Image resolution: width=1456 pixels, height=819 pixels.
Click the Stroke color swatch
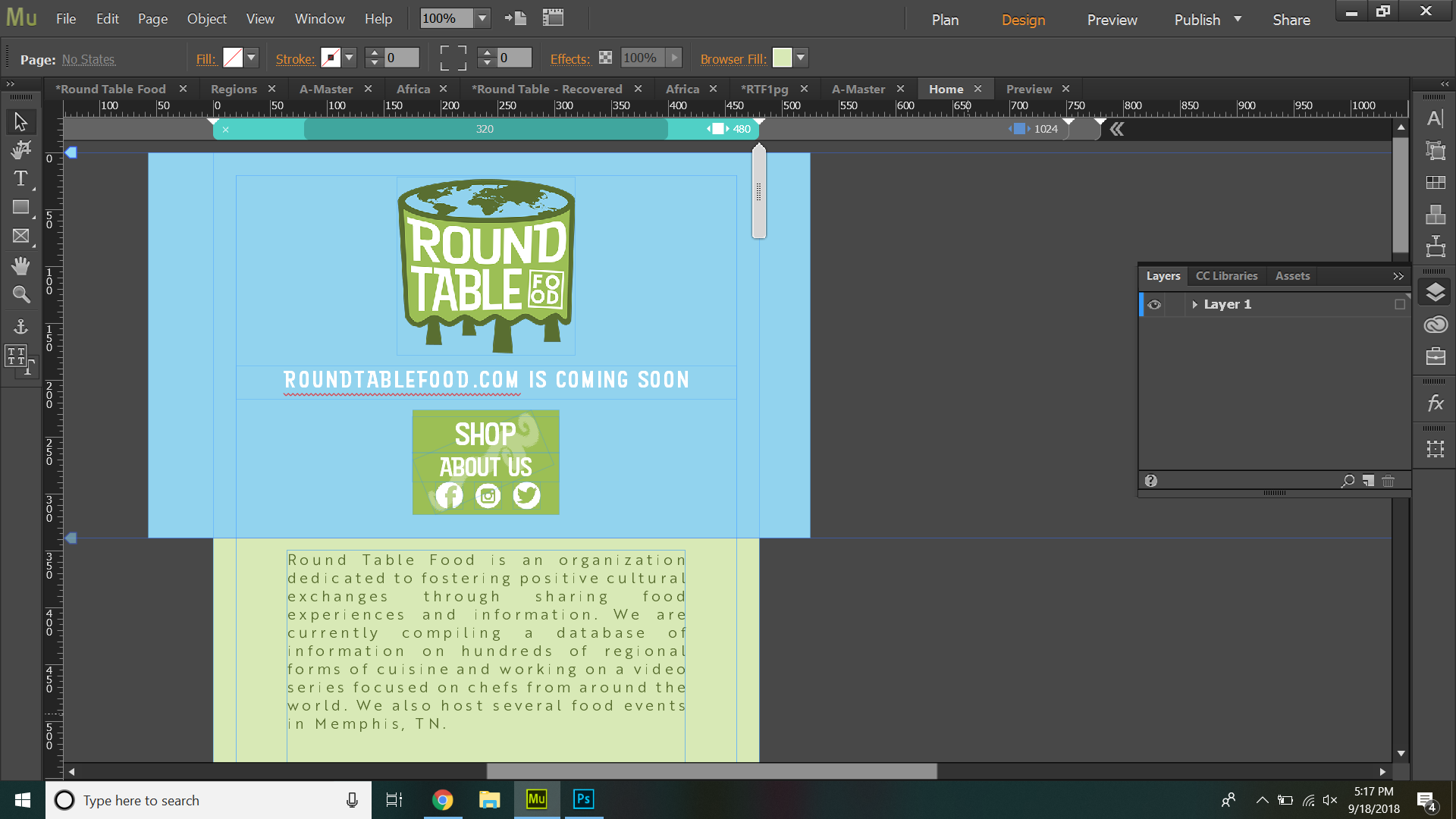point(331,58)
